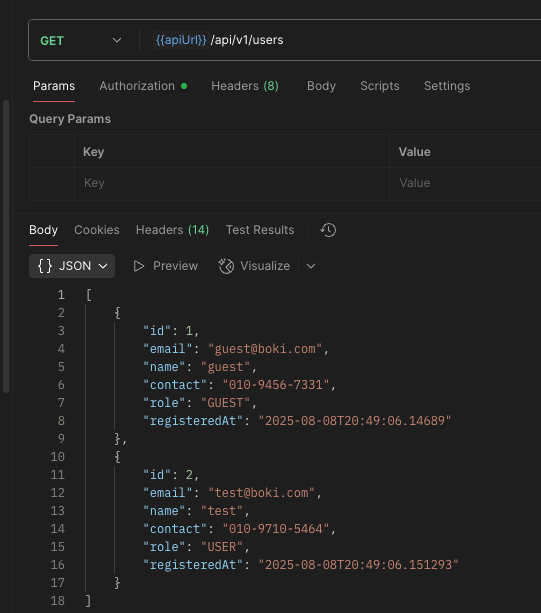Open the Settings tab
Screen dimensions: 541x613
pos(447,86)
